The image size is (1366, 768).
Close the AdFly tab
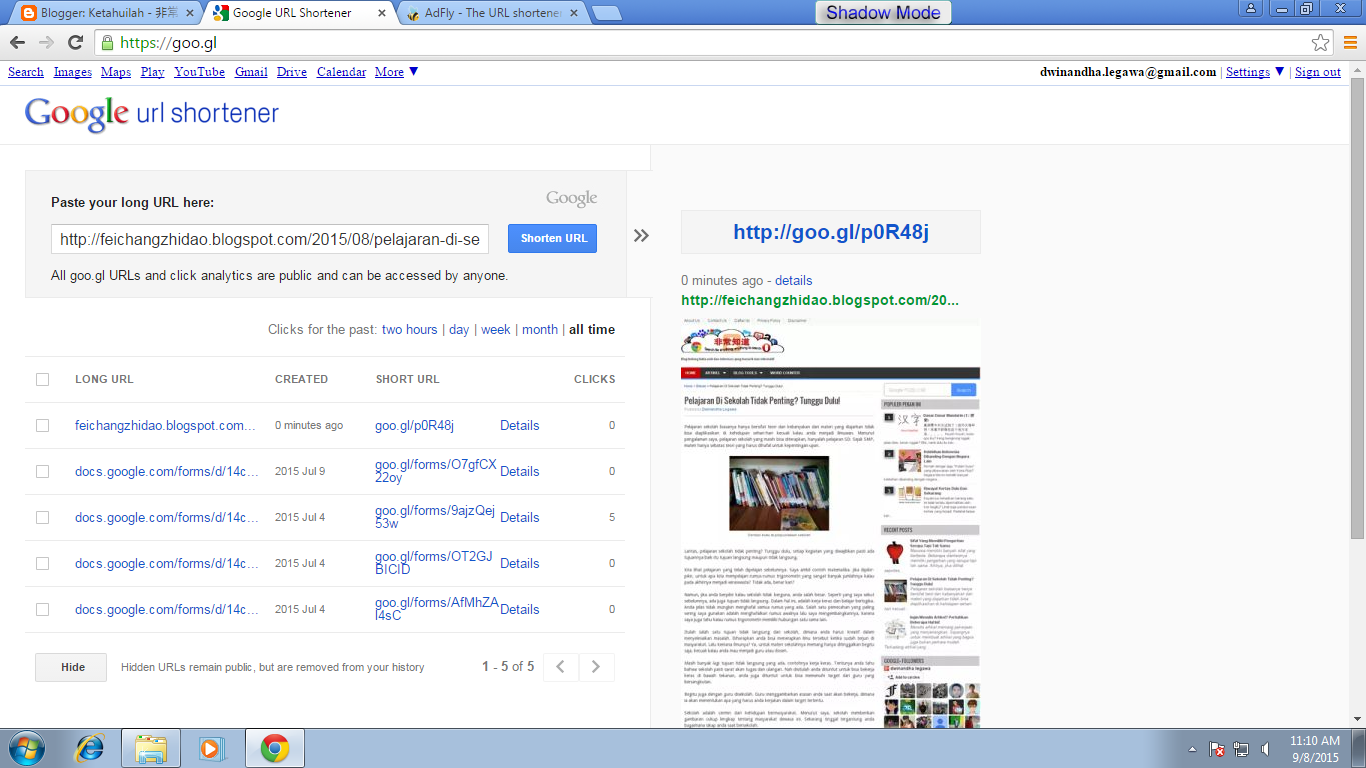pos(572,13)
